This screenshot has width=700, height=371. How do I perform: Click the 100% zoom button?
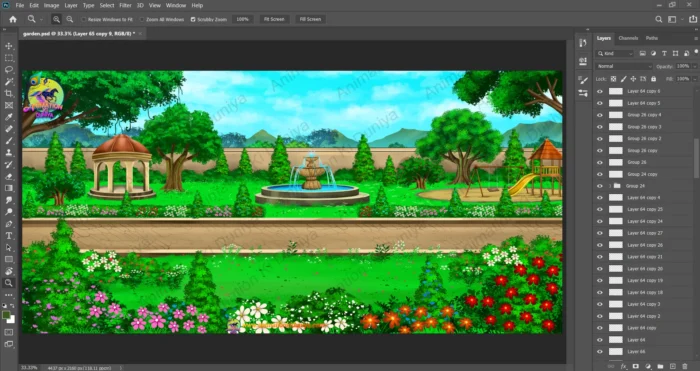click(242, 19)
